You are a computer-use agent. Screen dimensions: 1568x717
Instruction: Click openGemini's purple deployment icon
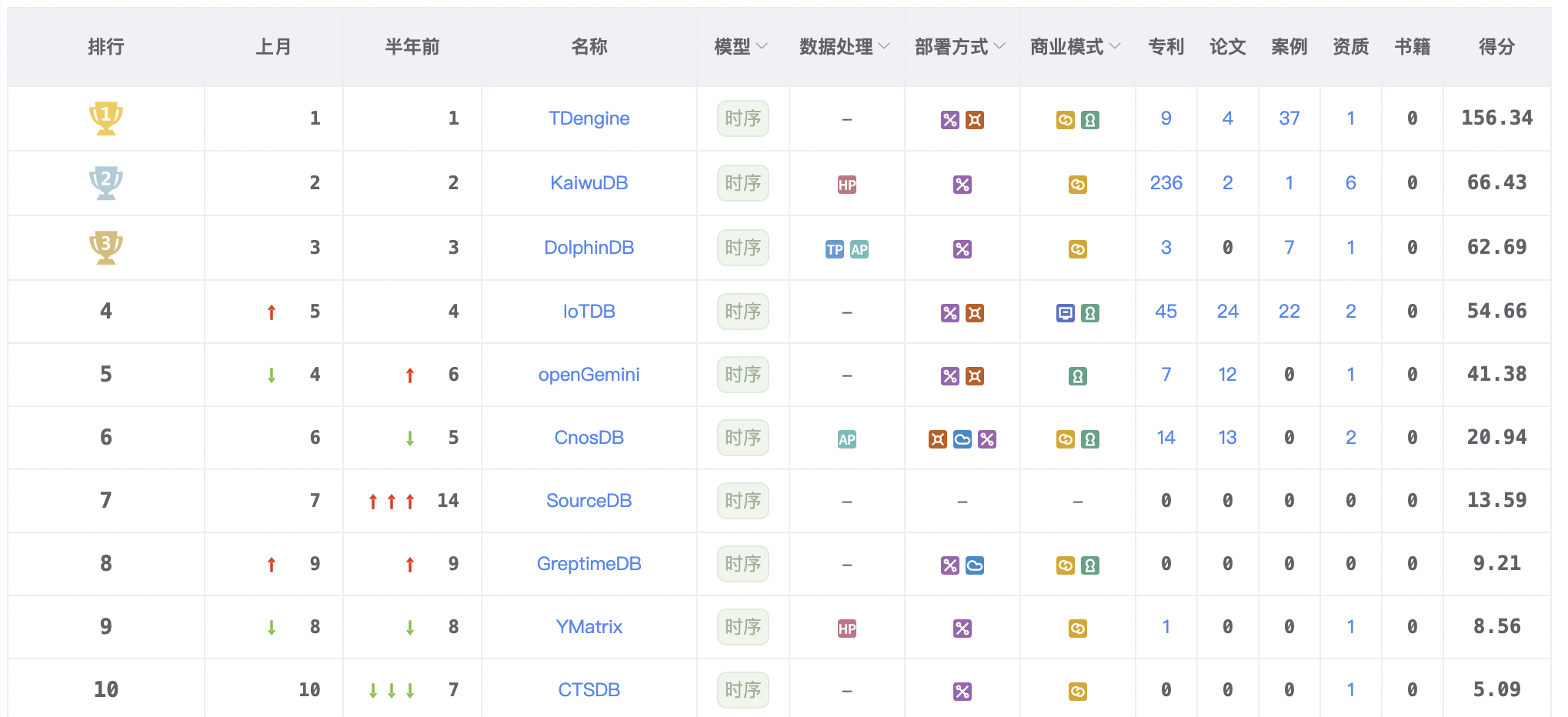(x=950, y=376)
